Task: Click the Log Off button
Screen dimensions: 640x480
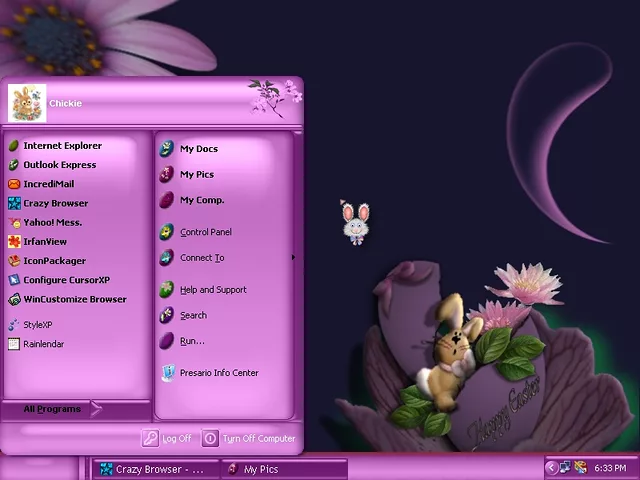Action: [167, 438]
